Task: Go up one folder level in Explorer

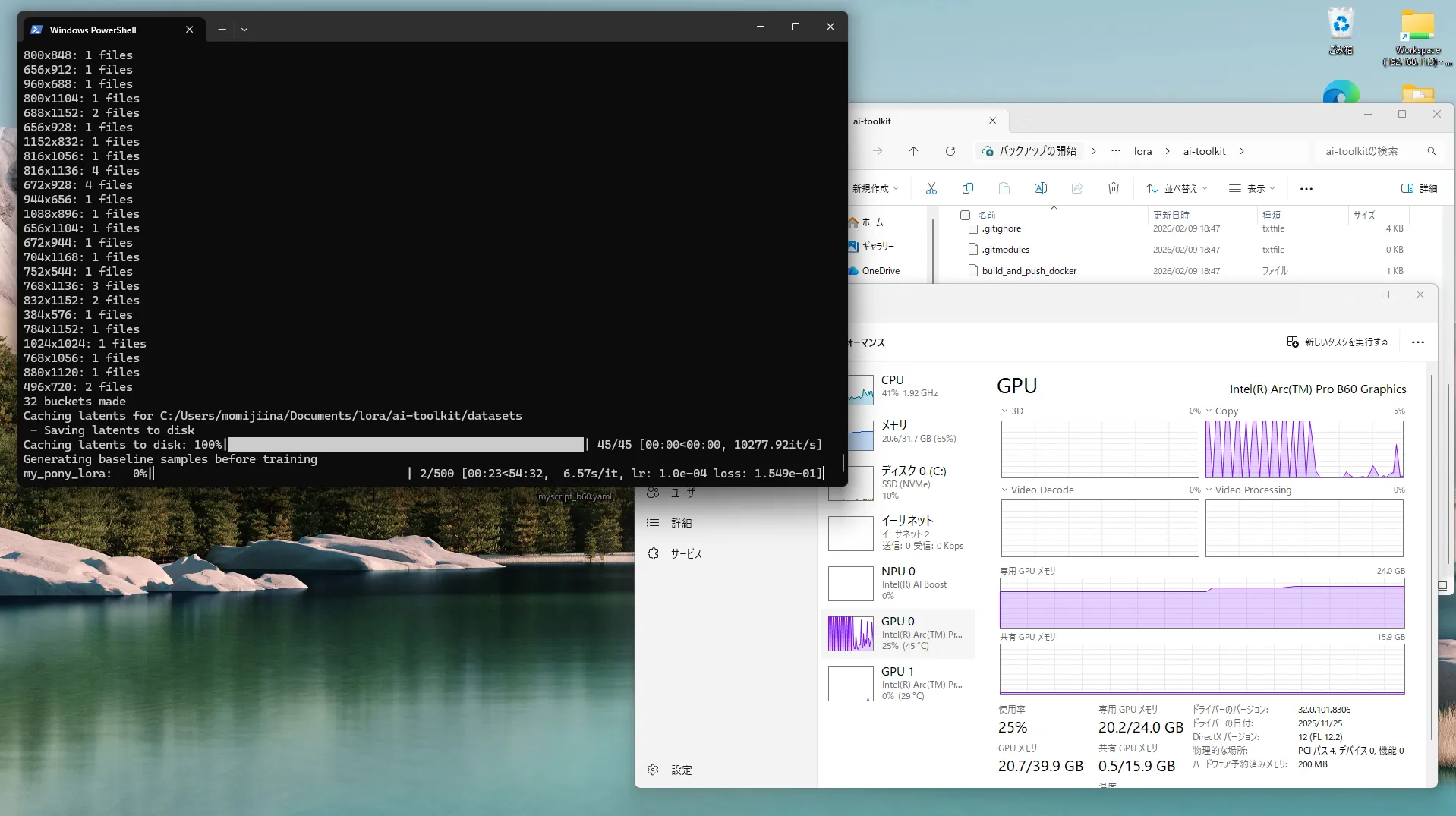Action: point(913,151)
